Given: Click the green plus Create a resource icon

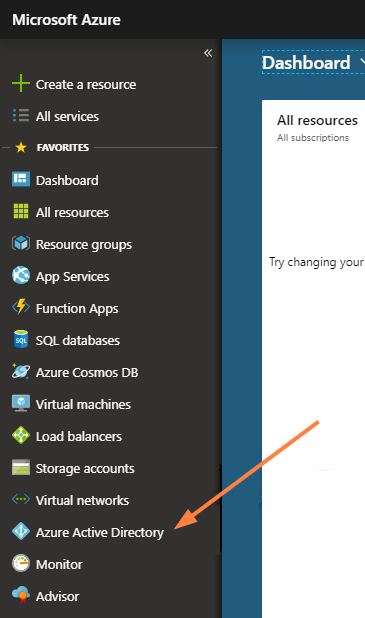Looking at the screenshot, I should 21,84.
